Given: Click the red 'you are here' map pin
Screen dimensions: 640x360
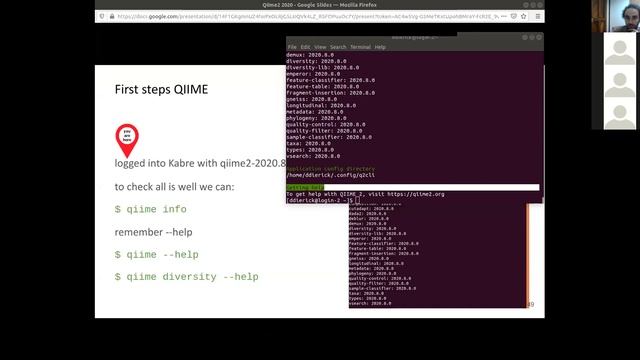Looking at the screenshot, I should [x=127, y=140].
